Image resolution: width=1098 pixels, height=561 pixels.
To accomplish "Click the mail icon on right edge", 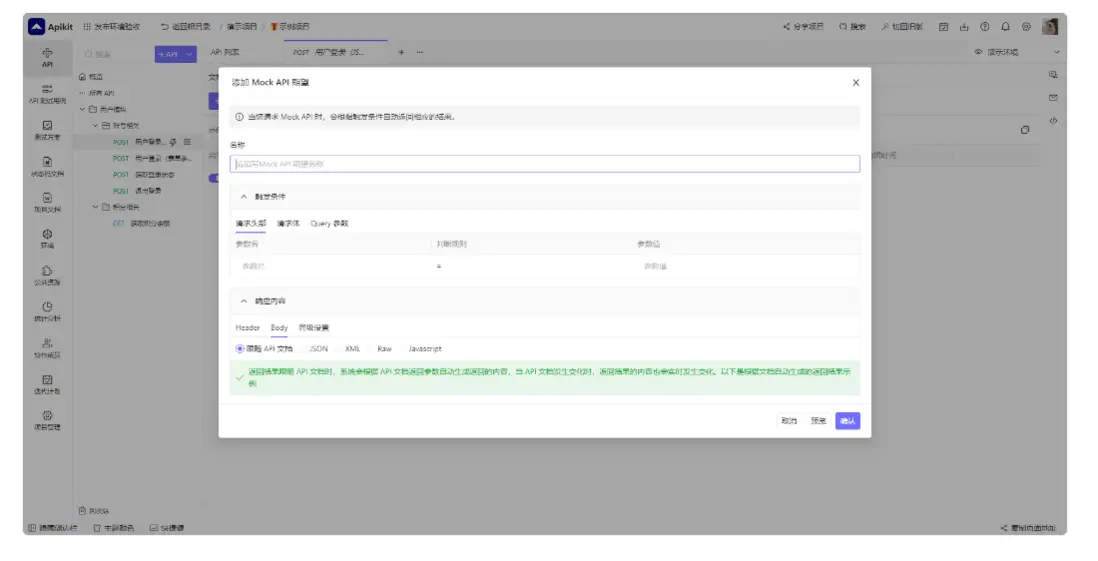I will [x=1053, y=97].
